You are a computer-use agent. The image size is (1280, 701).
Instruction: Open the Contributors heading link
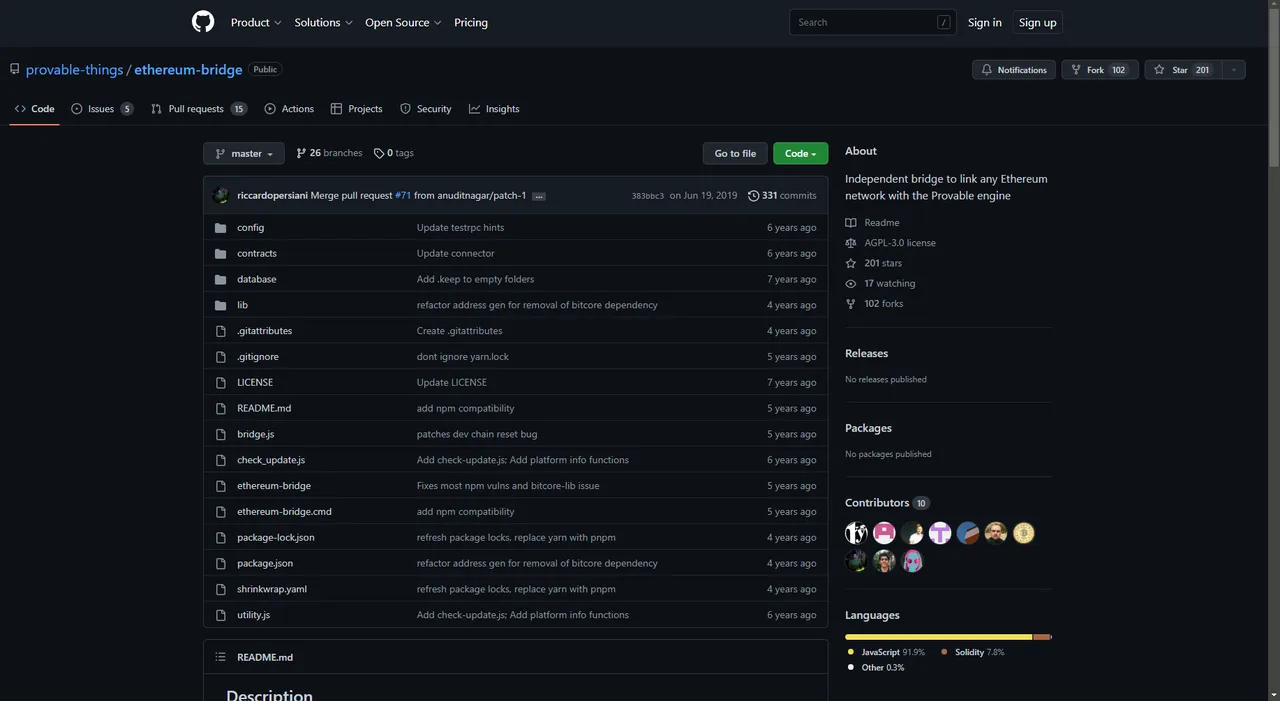click(x=887, y=503)
